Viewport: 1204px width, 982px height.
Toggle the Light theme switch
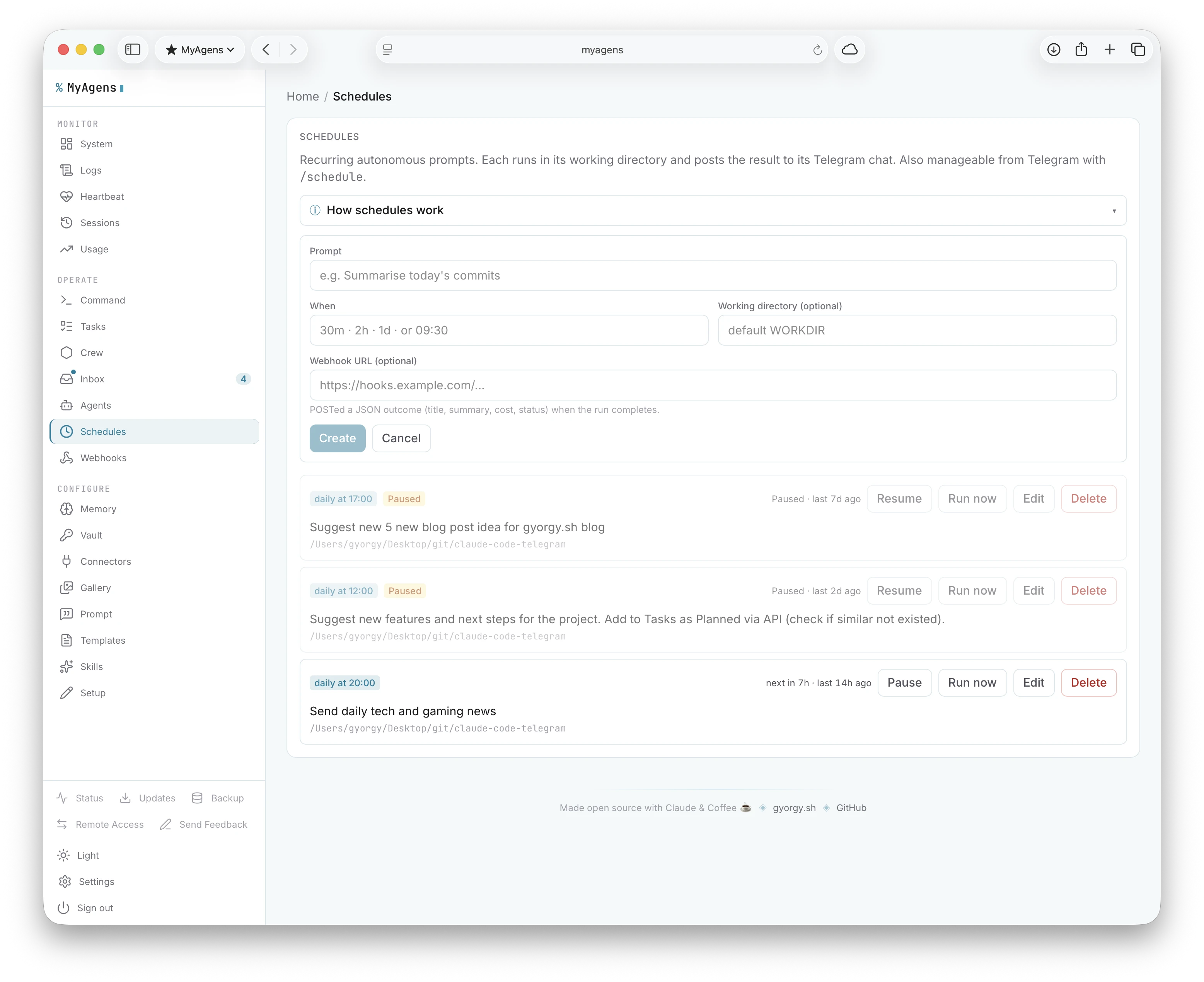pos(78,855)
